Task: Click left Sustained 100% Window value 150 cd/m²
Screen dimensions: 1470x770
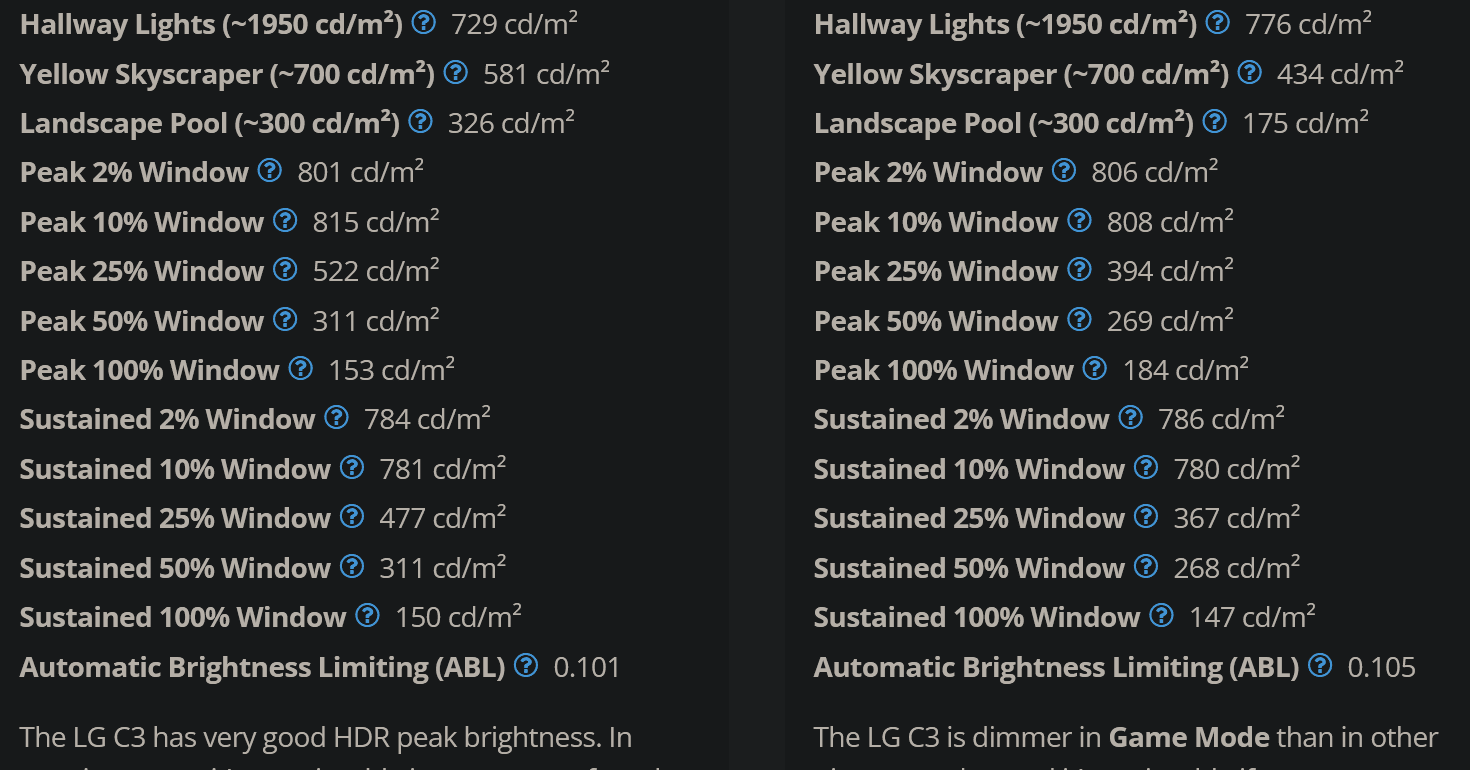Action: (x=459, y=617)
